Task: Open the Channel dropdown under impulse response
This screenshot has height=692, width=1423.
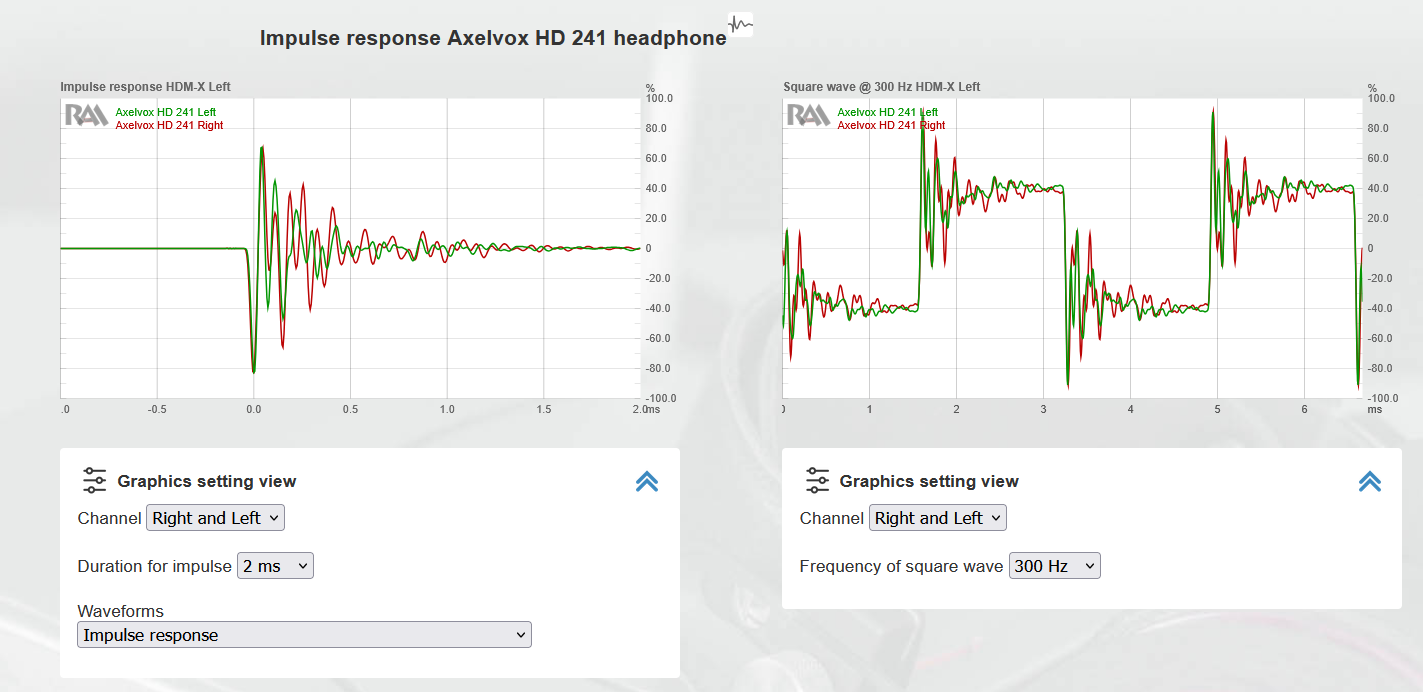Action: point(215,518)
